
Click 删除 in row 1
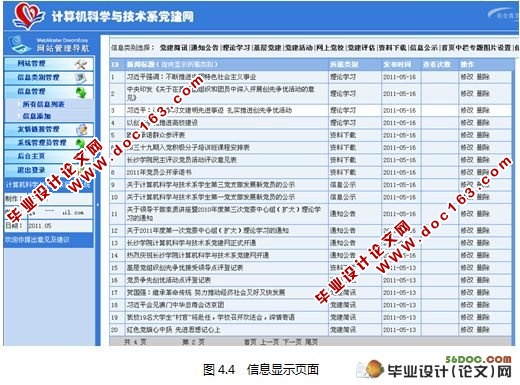[x=483, y=77]
